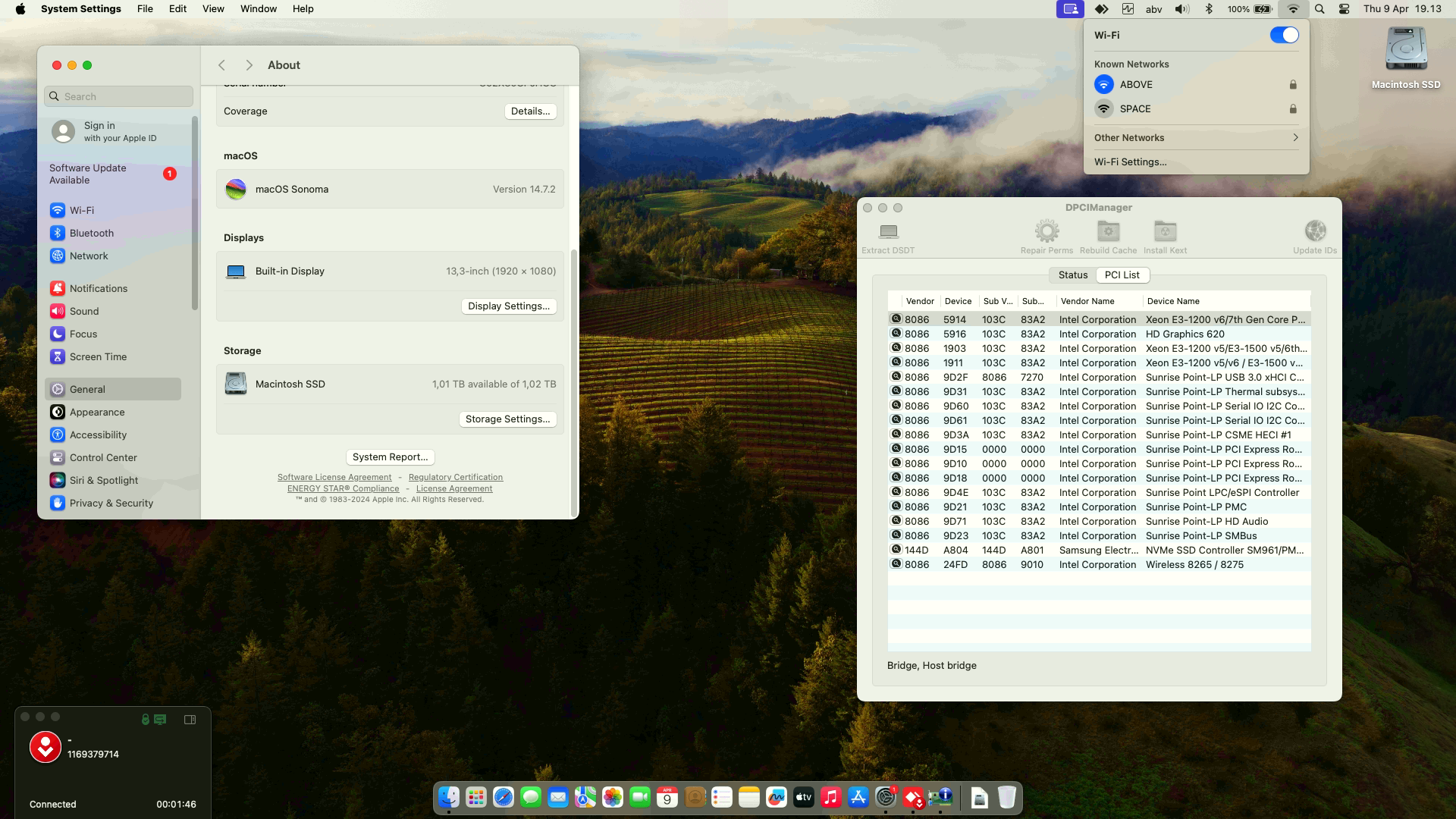
Task: Turn off the Wi-Fi switch
Action: (1284, 35)
